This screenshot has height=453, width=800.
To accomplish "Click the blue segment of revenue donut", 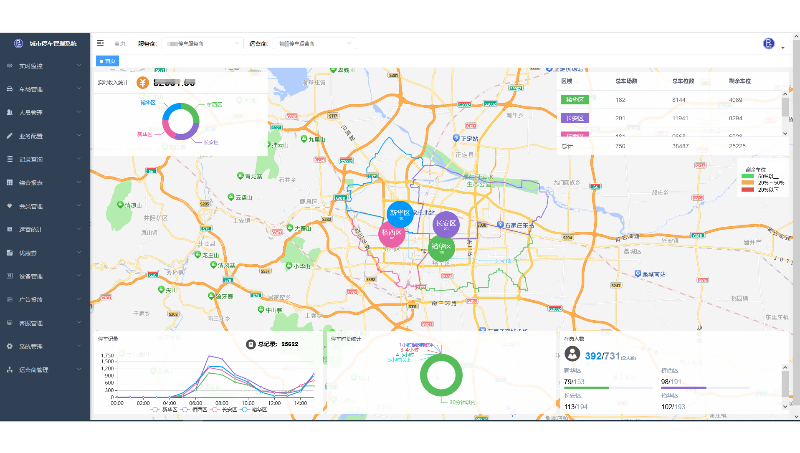I will 170,111.
